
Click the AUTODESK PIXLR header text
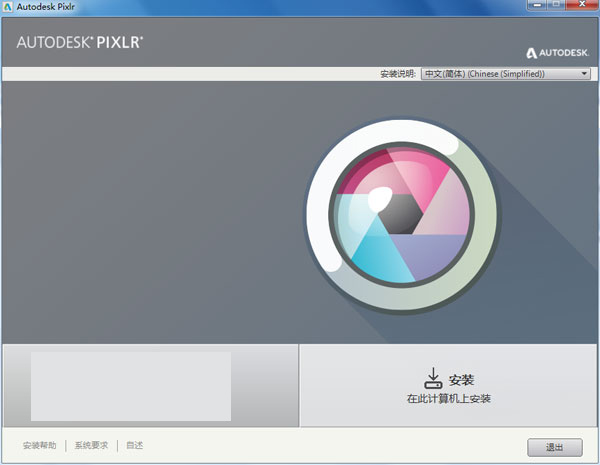tap(80, 42)
